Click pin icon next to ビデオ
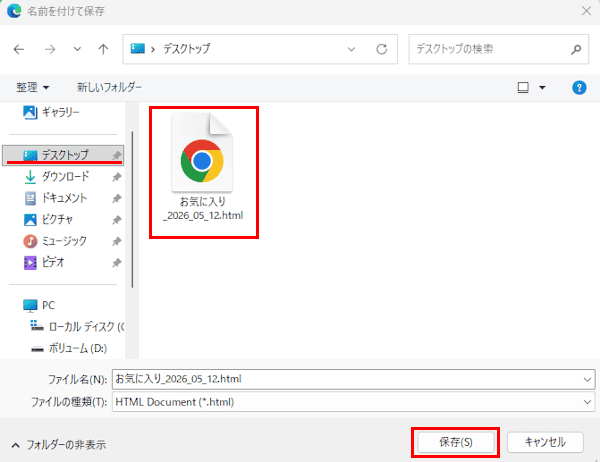The height and width of the screenshot is (462, 600). point(117,262)
